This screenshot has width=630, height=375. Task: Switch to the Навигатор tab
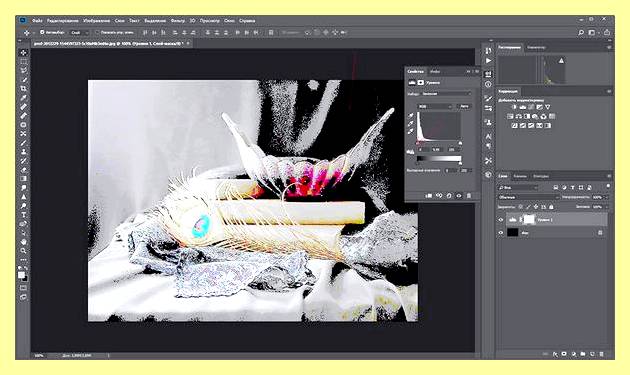(x=536, y=47)
